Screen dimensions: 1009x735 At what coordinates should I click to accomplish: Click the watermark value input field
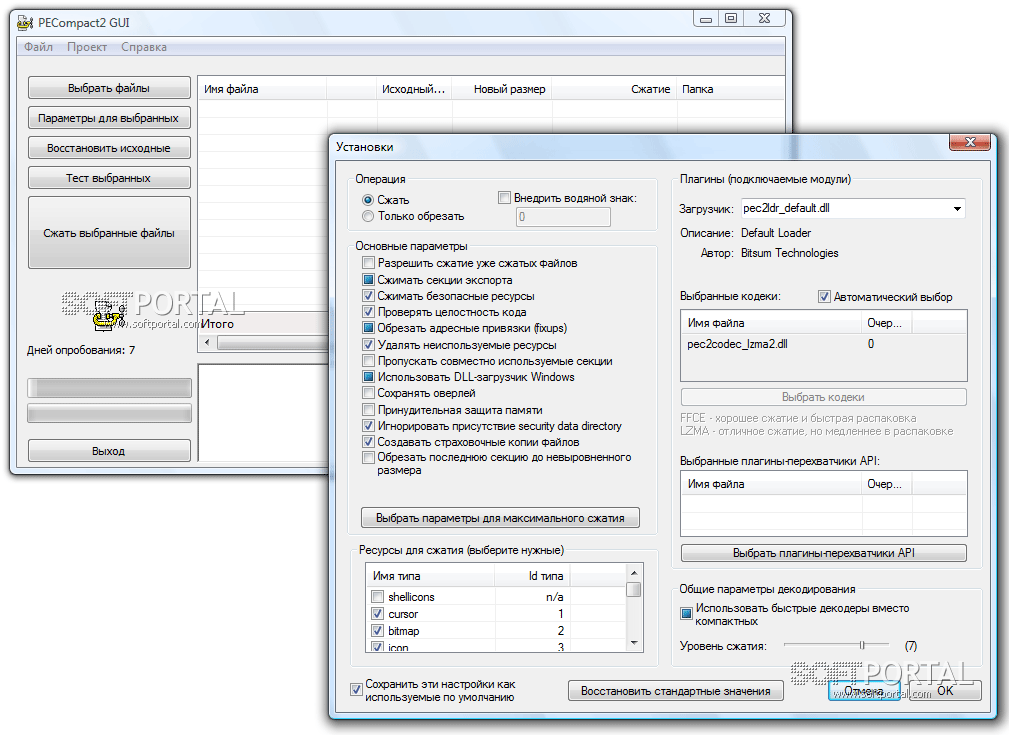pos(563,217)
